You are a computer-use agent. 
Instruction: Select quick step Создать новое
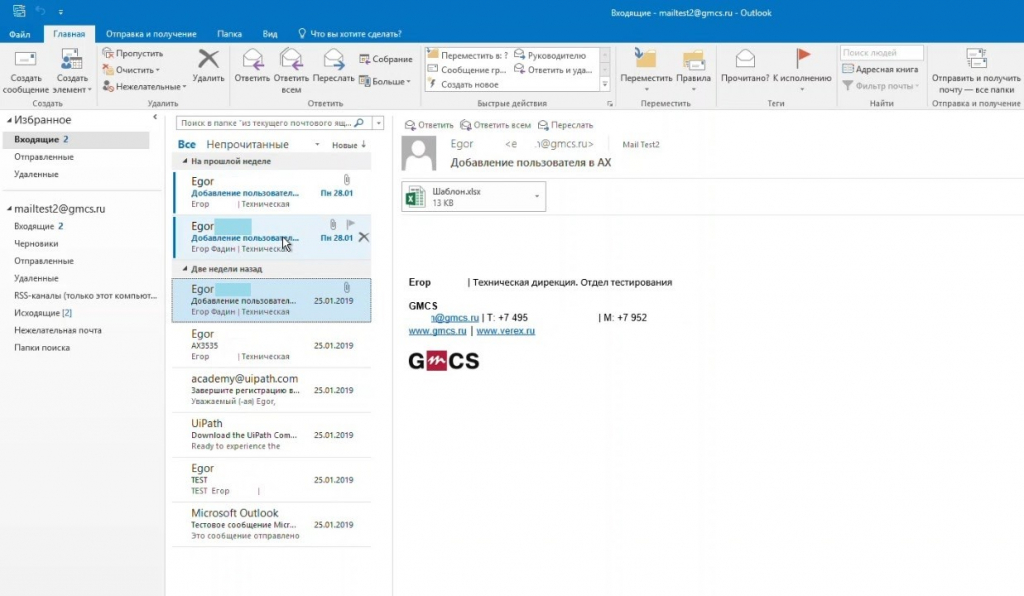point(464,84)
